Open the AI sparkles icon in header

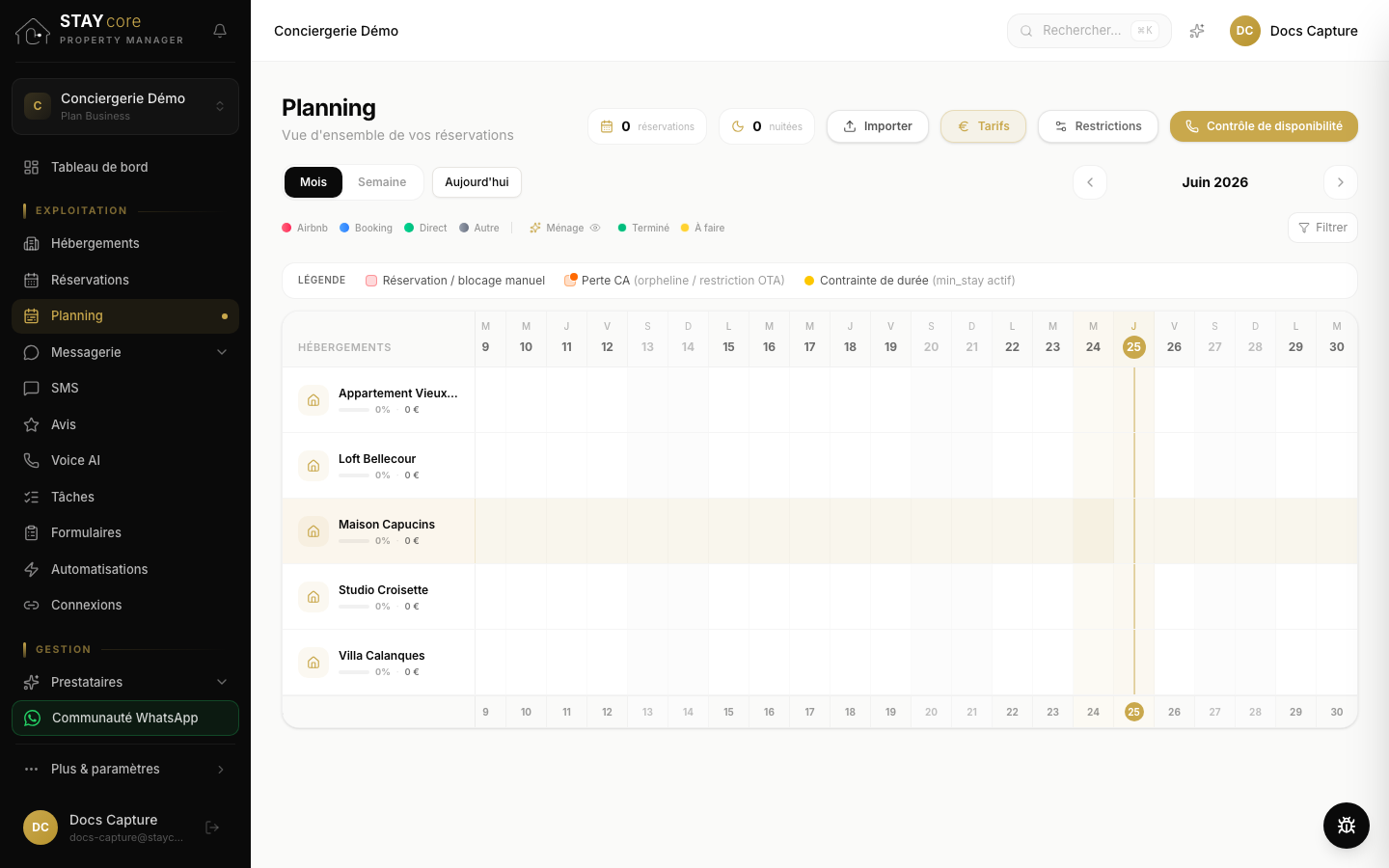[x=1197, y=31]
